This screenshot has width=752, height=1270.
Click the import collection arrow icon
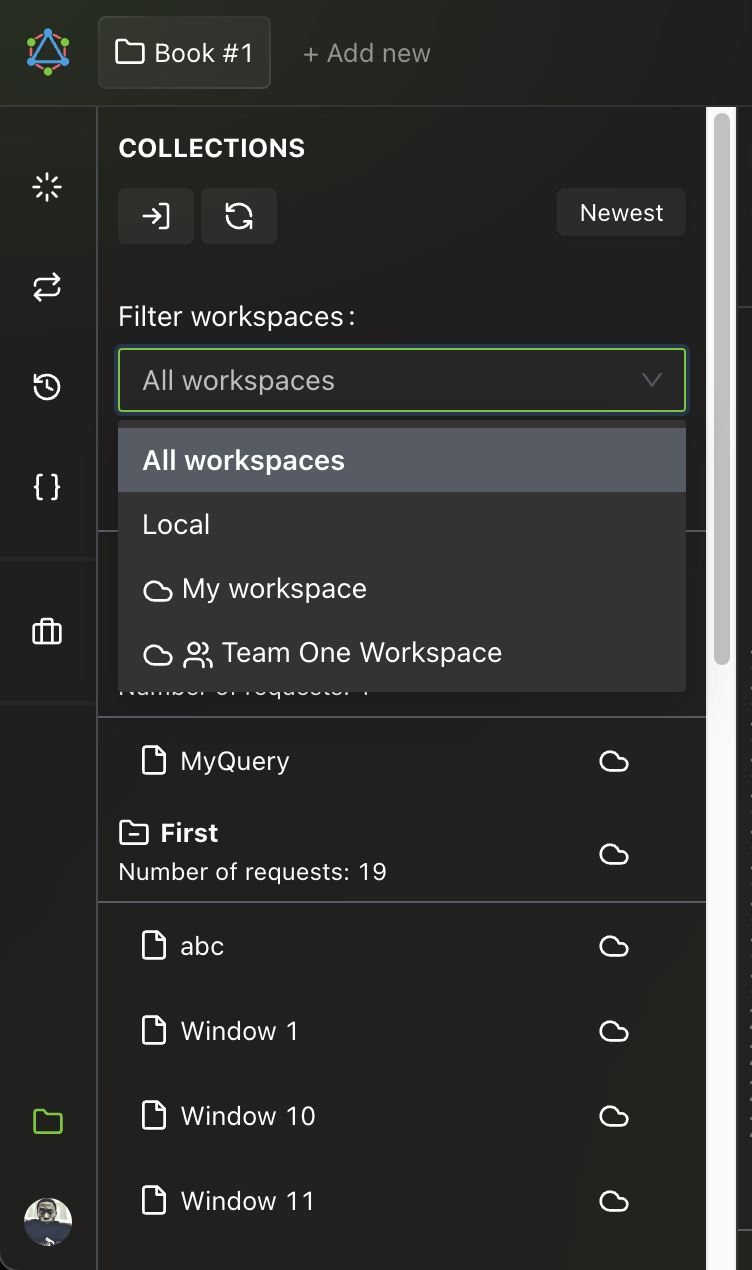pyautogui.click(x=156, y=216)
